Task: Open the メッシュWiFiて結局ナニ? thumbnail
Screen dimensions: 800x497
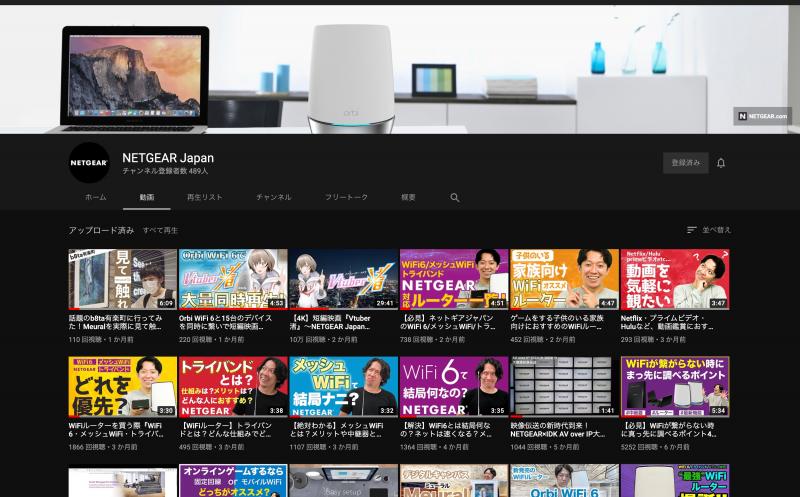Action: click(343, 387)
